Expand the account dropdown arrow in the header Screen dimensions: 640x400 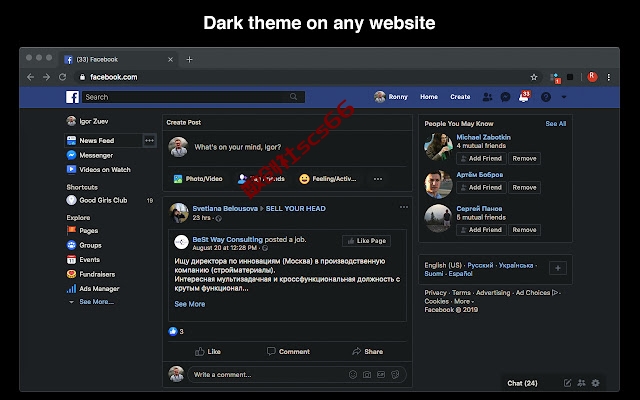[564, 97]
